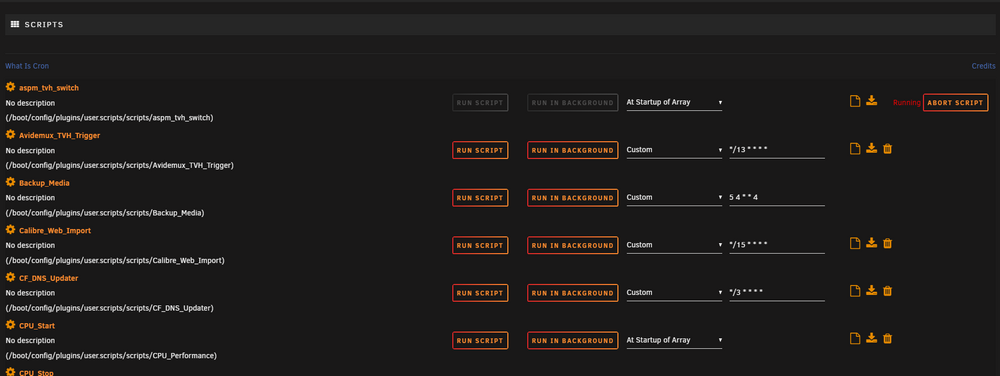The width and height of the screenshot is (1000, 376).
Task: Click the SCRIPTS section header
Action: click(x=500, y=24)
